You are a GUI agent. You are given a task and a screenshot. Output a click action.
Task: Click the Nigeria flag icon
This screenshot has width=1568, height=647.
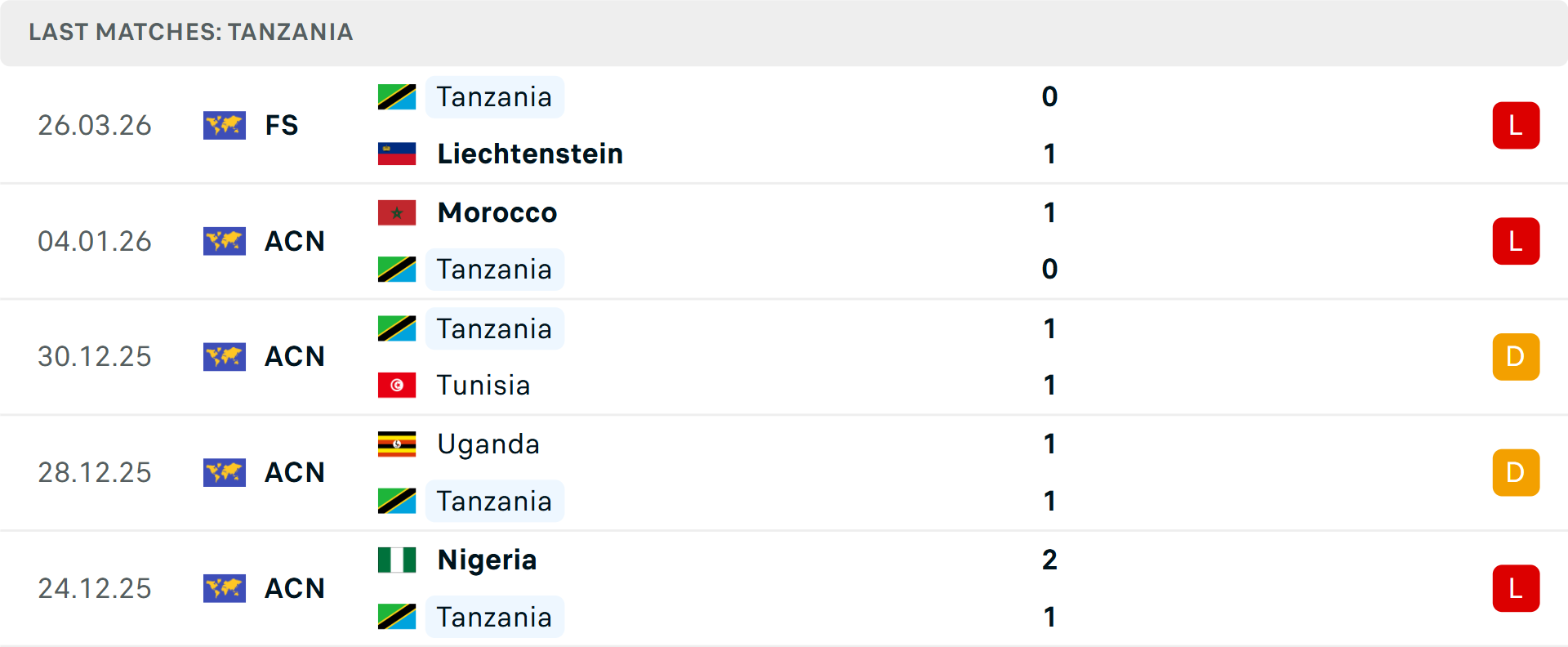pyautogui.click(x=397, y=560)
